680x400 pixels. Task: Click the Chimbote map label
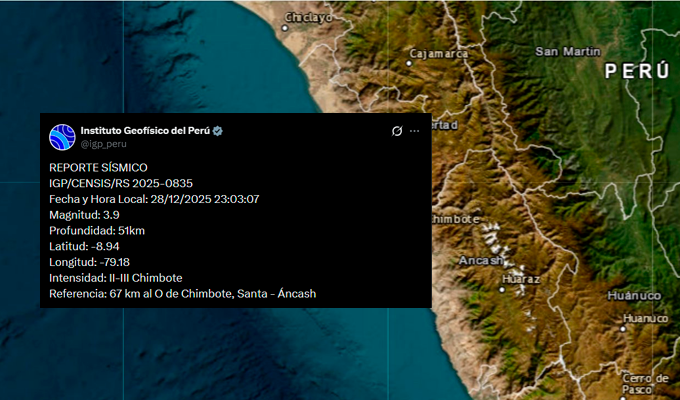click(455, 220)
